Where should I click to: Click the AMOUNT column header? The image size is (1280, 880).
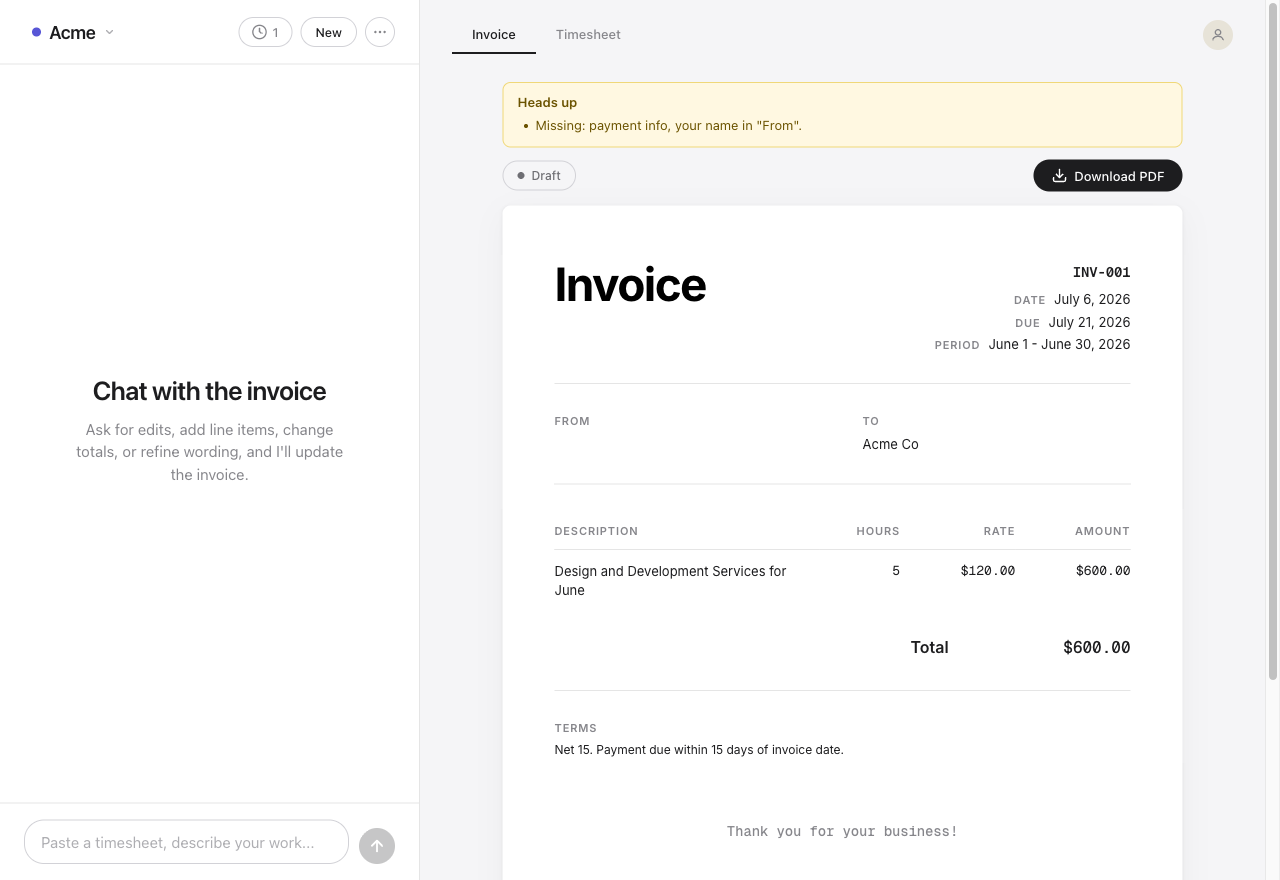[x=1102, y=531]
